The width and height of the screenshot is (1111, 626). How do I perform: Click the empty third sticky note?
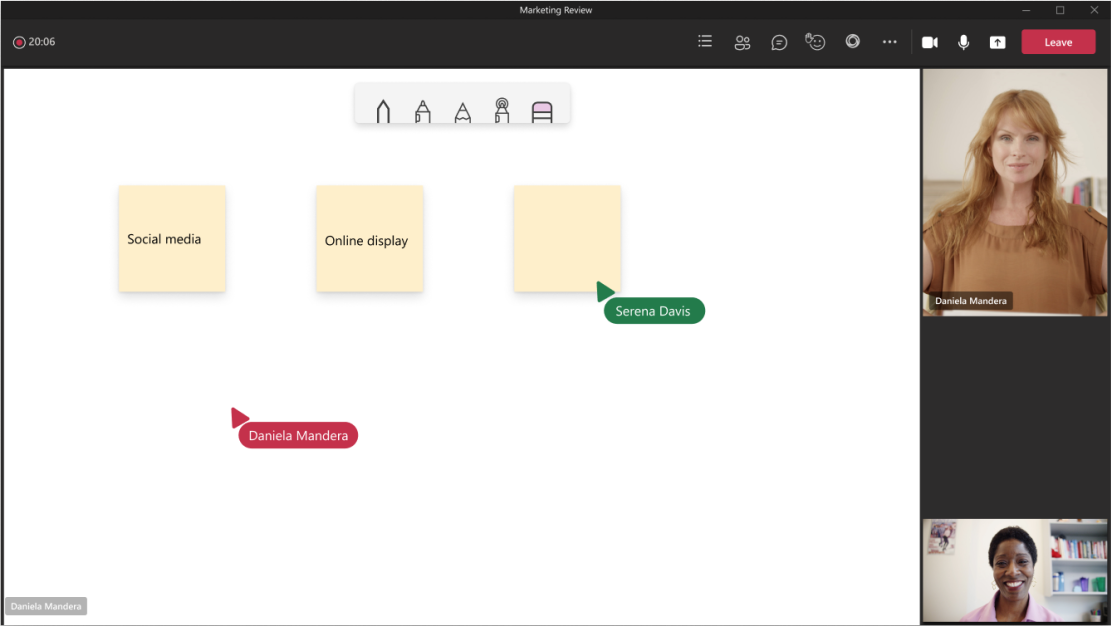click(566, 238)
